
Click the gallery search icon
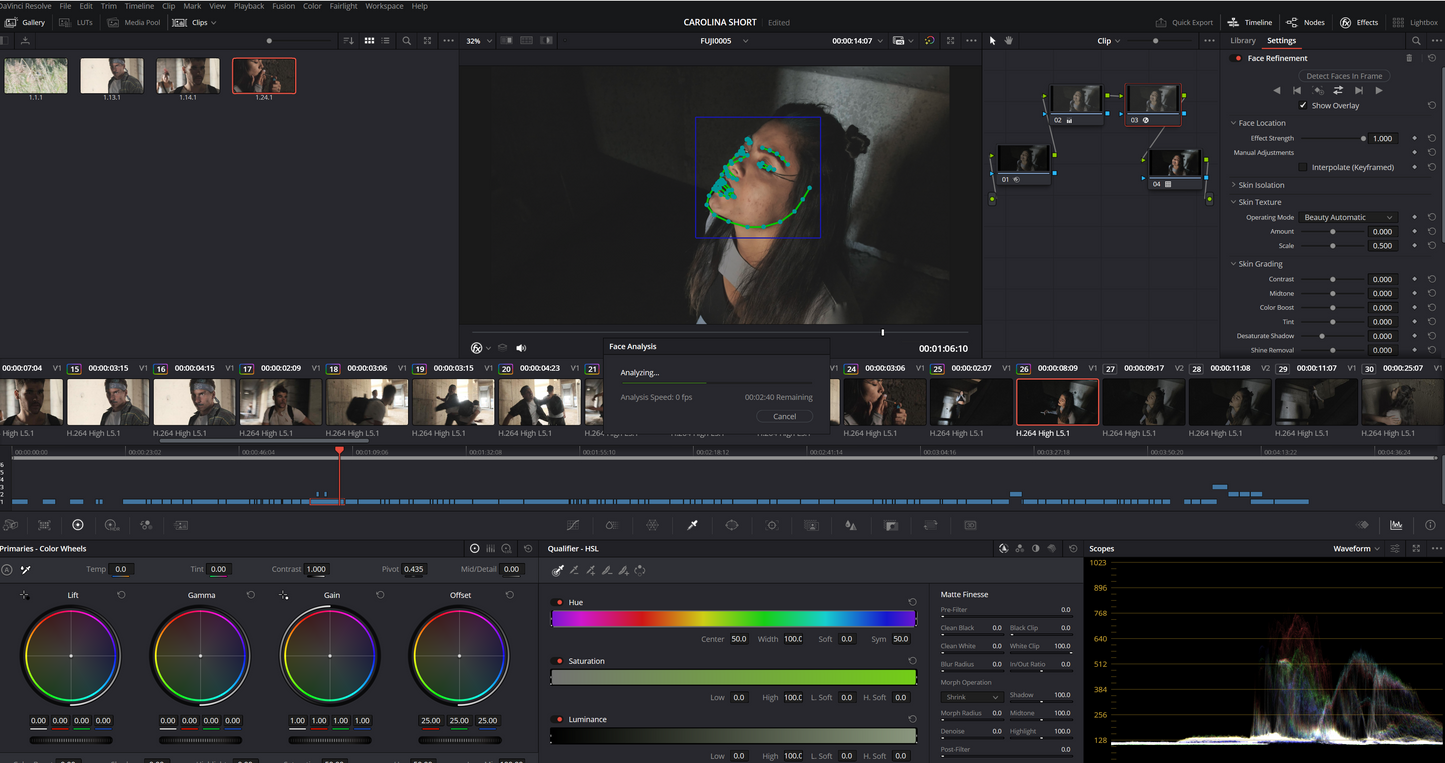point(406,41)
